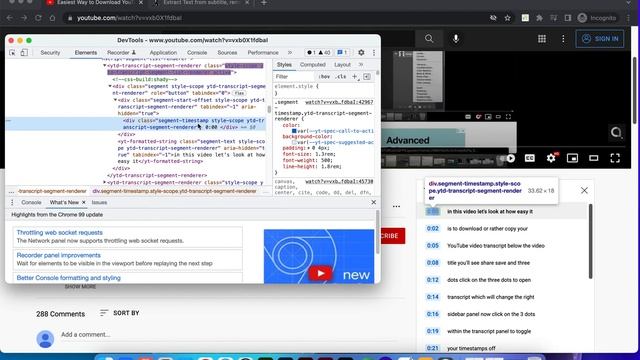640x360 pixels.
Task: Collapse the segment-start-offset div node
Action: pyautogui.click(x=115, y=100)
